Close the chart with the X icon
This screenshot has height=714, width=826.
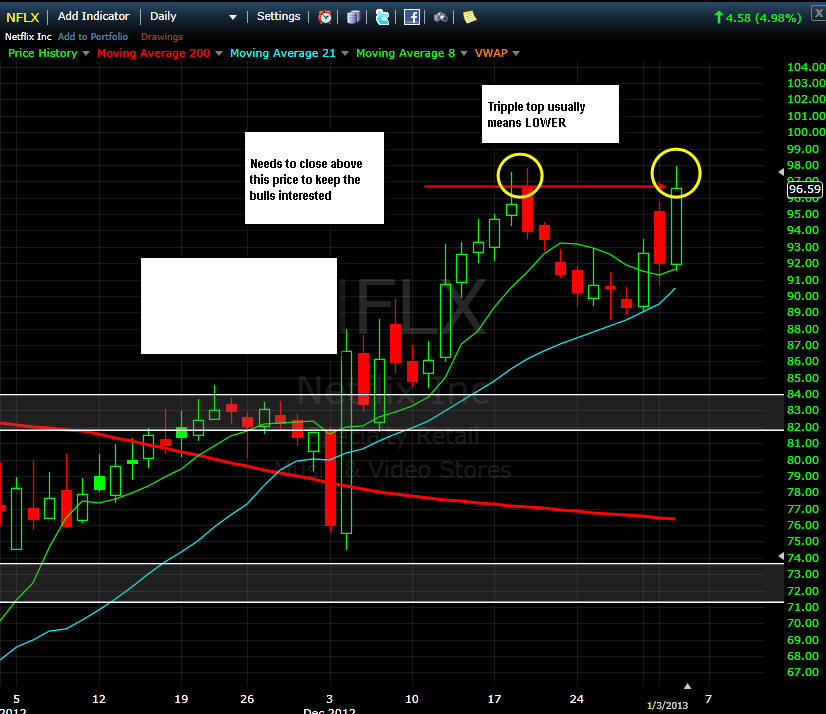point(819,15)
